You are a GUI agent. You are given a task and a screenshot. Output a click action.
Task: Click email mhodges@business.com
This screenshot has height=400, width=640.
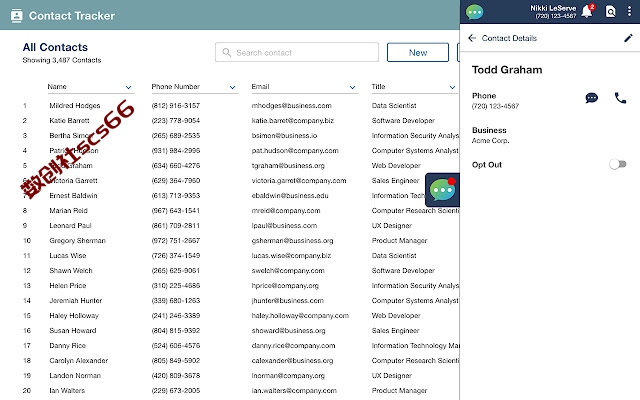coord(291,105)
